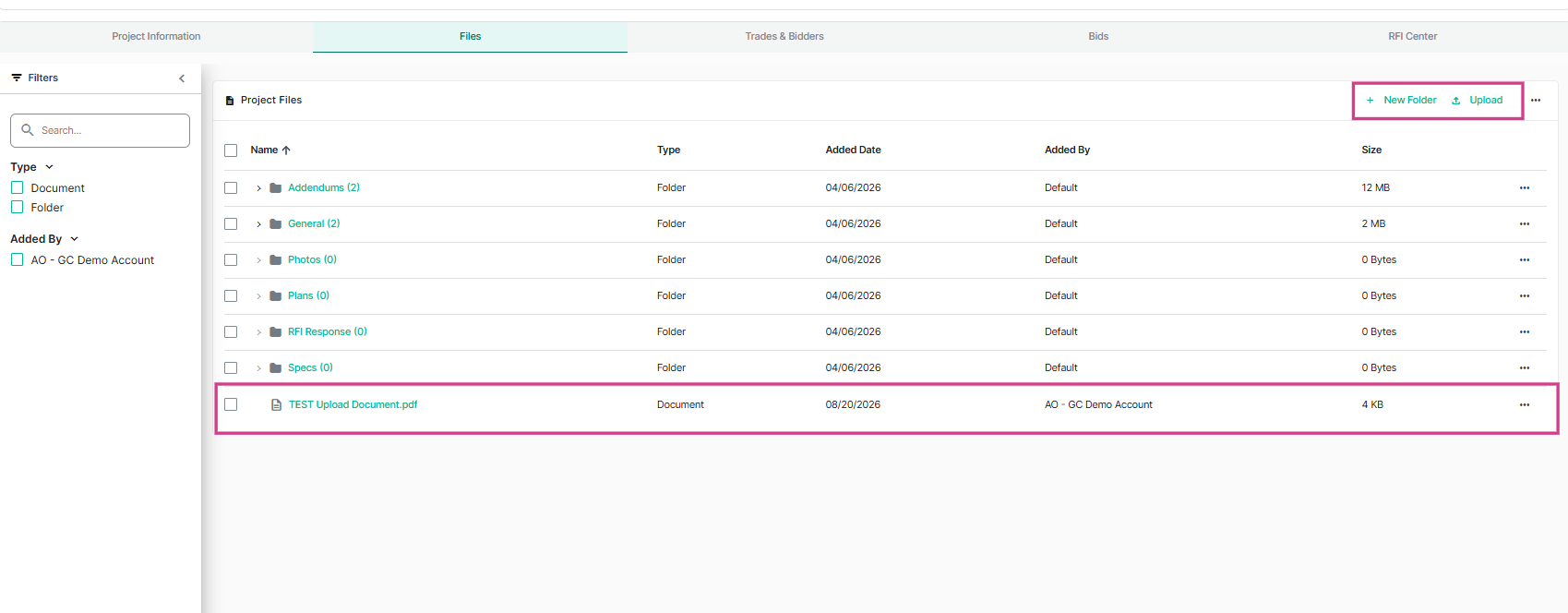Click the Added Date column header
The height and width of the screenshot is (613, 1568).
pyautogui.click(x=853, y=150)
